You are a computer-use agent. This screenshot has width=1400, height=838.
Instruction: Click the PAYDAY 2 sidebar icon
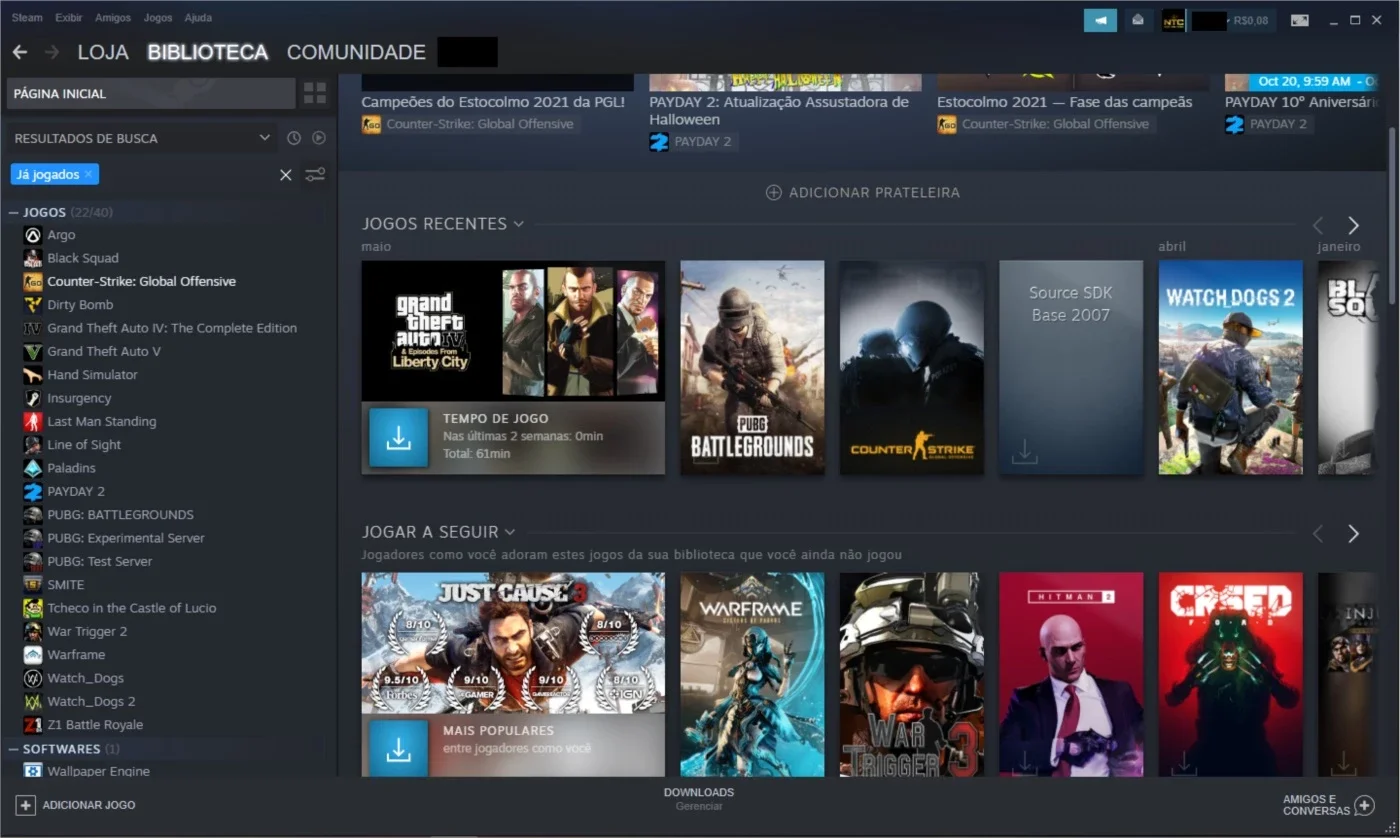click(x=33, y=491)
